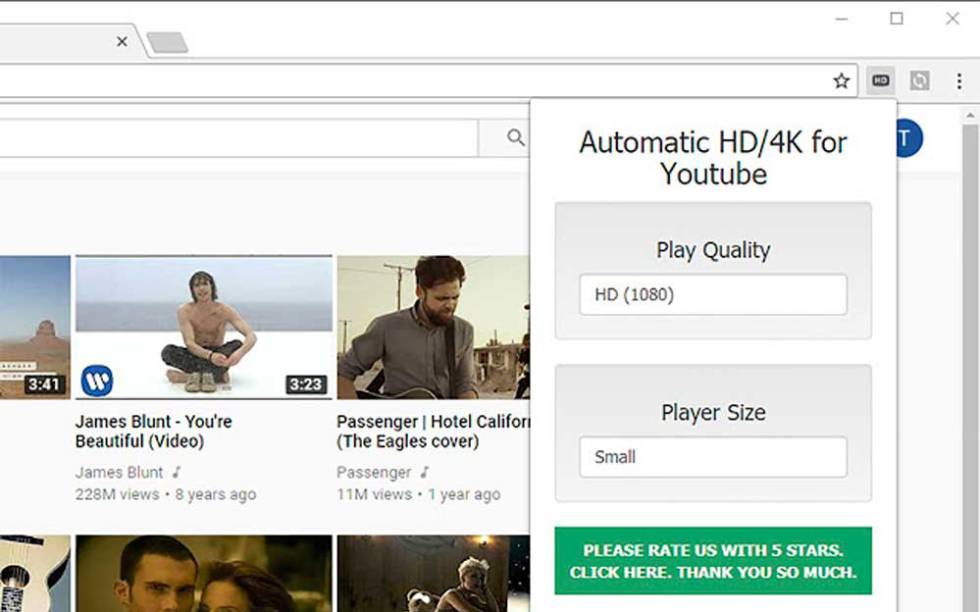Click the '228M views' text
Screen dimensions: 980x612
click(117, 494)
